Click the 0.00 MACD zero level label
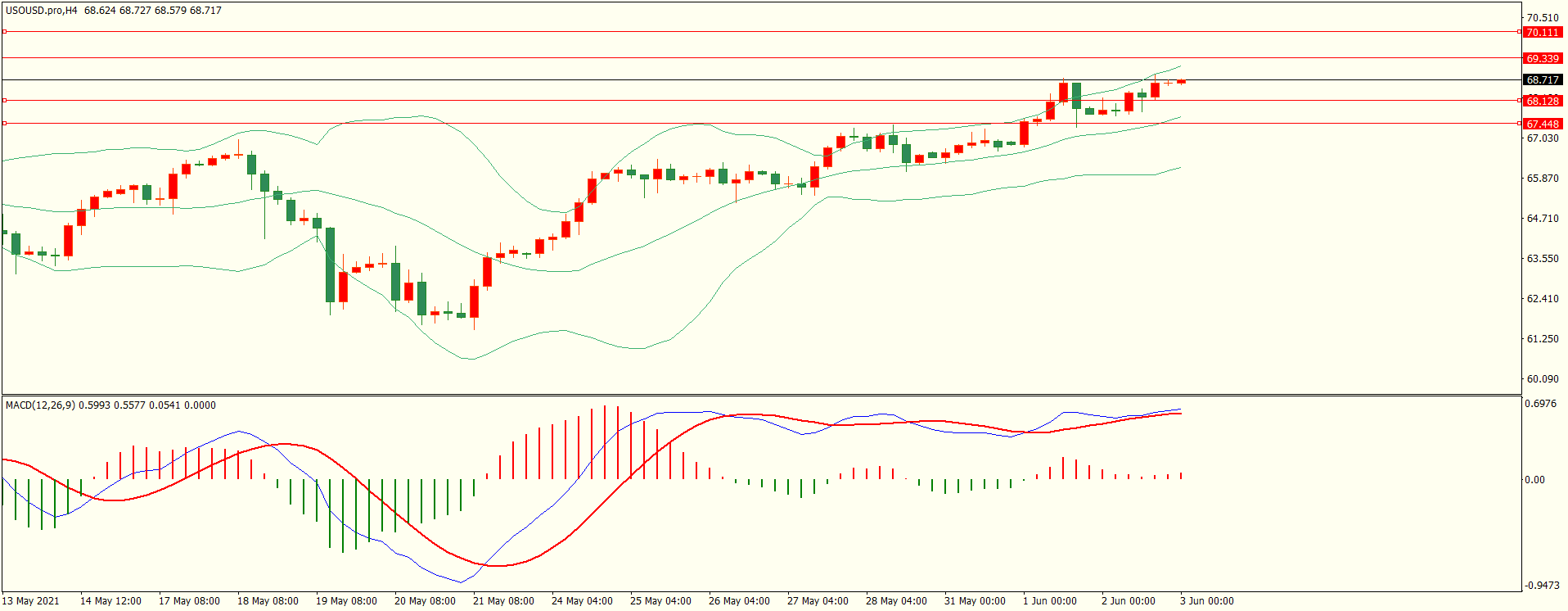Viewport: 1568px width, 611px height. [1535, 480]
